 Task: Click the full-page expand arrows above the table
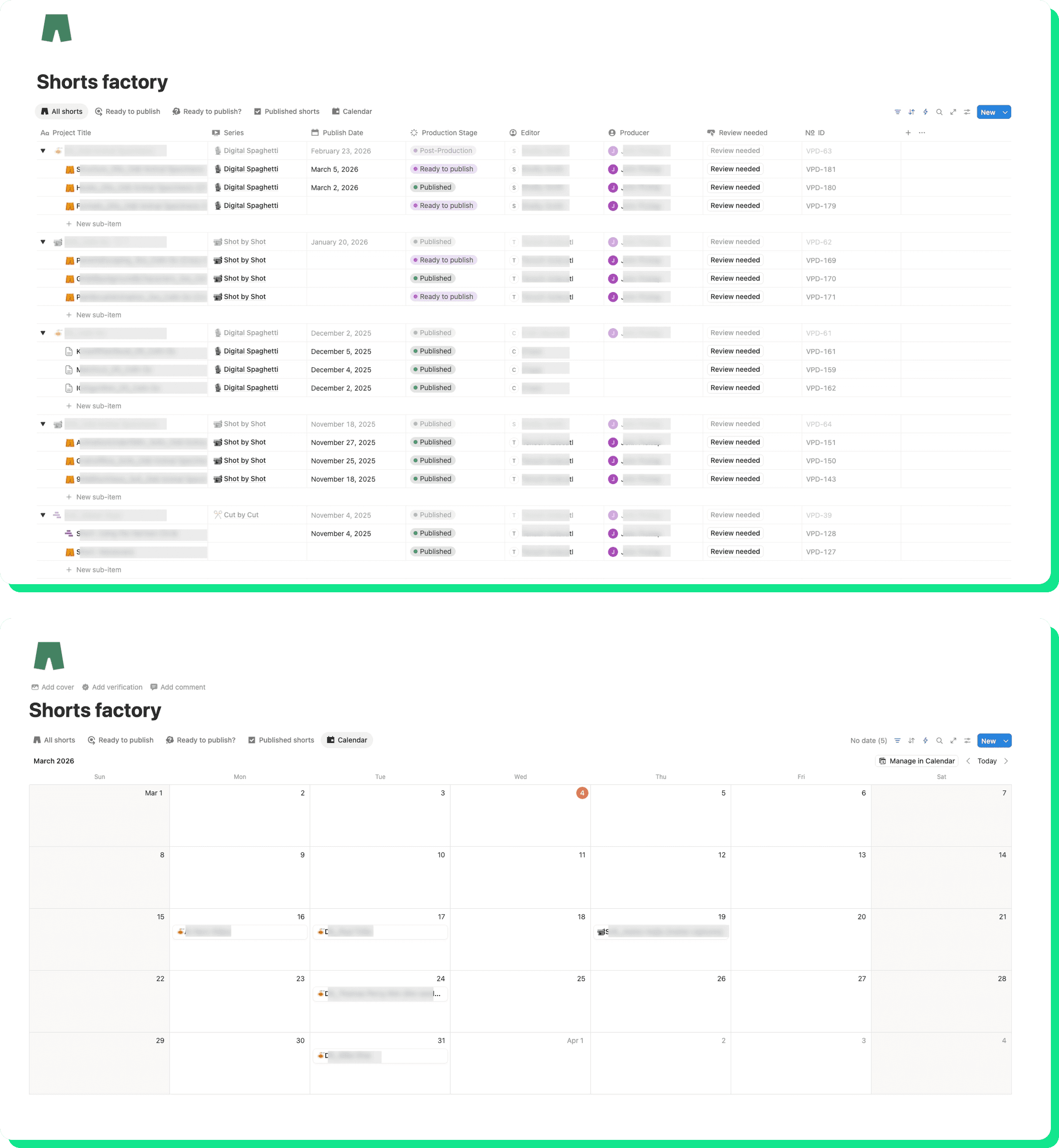coord(953,112)
